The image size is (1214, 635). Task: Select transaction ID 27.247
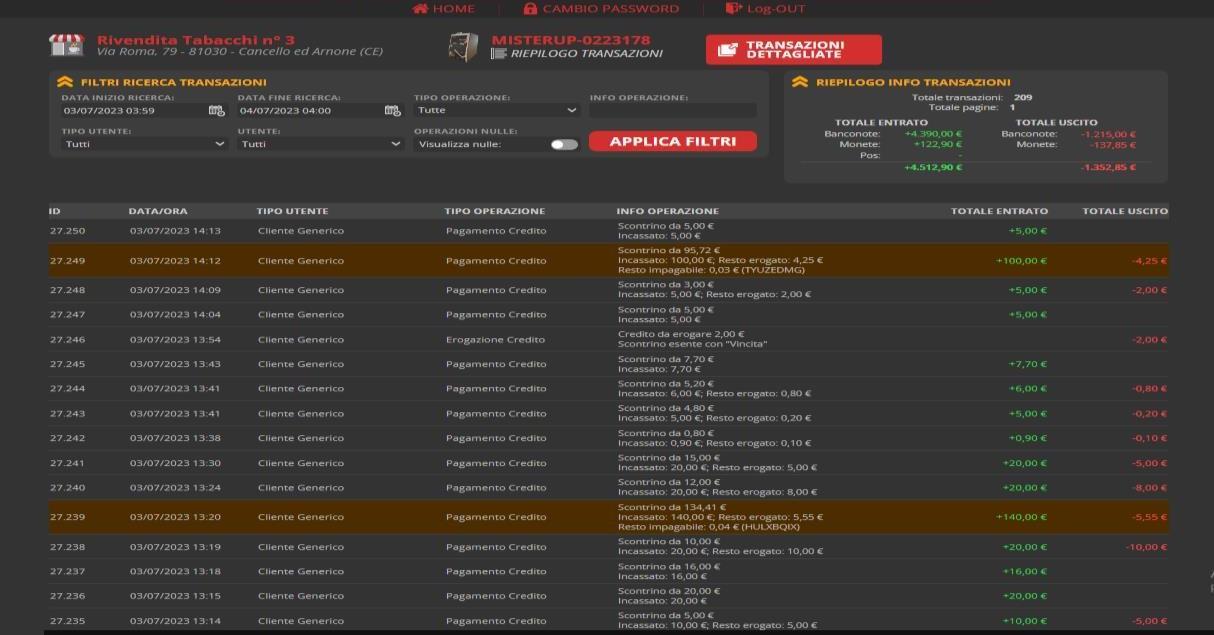pyautogui.click(x=67, y=315)
